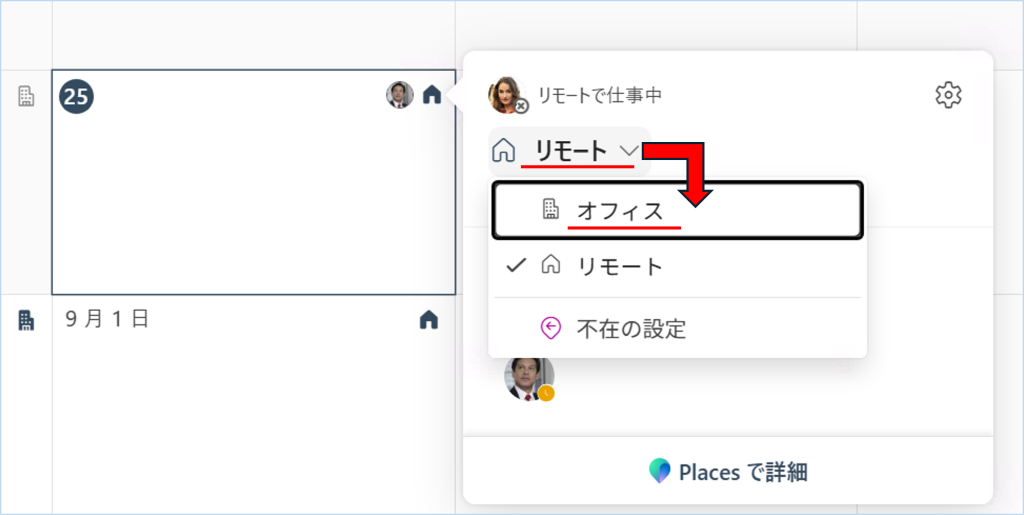This screenshot has width=1024, height=515.
Task: Click the woman's profile avatar in popup
Action: click(507, 95)
